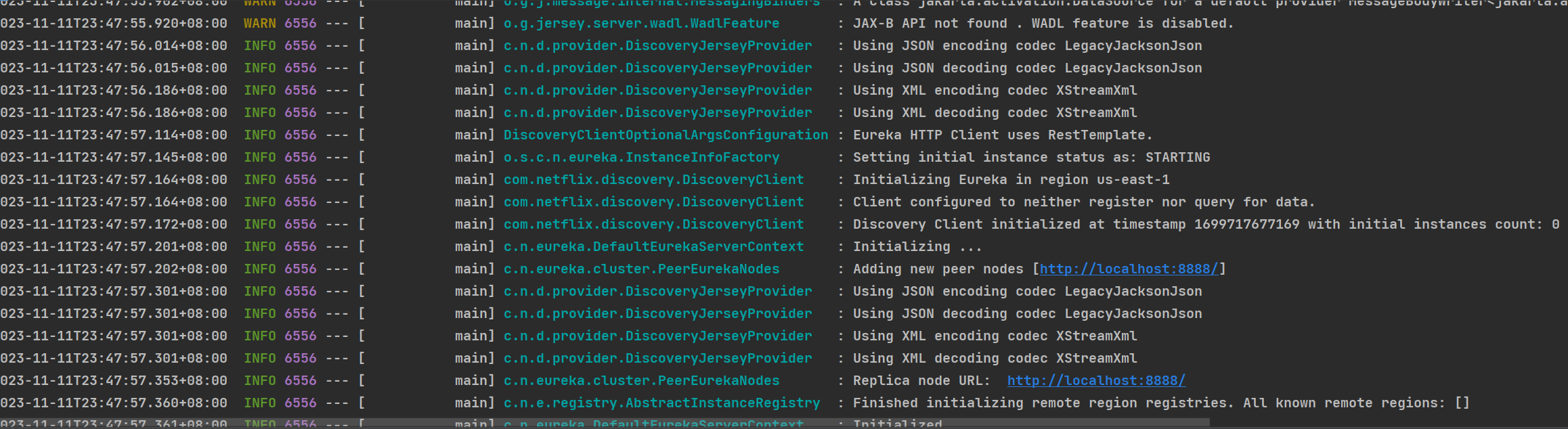
Task: Click the 'Adding new peer nodes' text
Action: pyautogui.click(x=938, y=269)
